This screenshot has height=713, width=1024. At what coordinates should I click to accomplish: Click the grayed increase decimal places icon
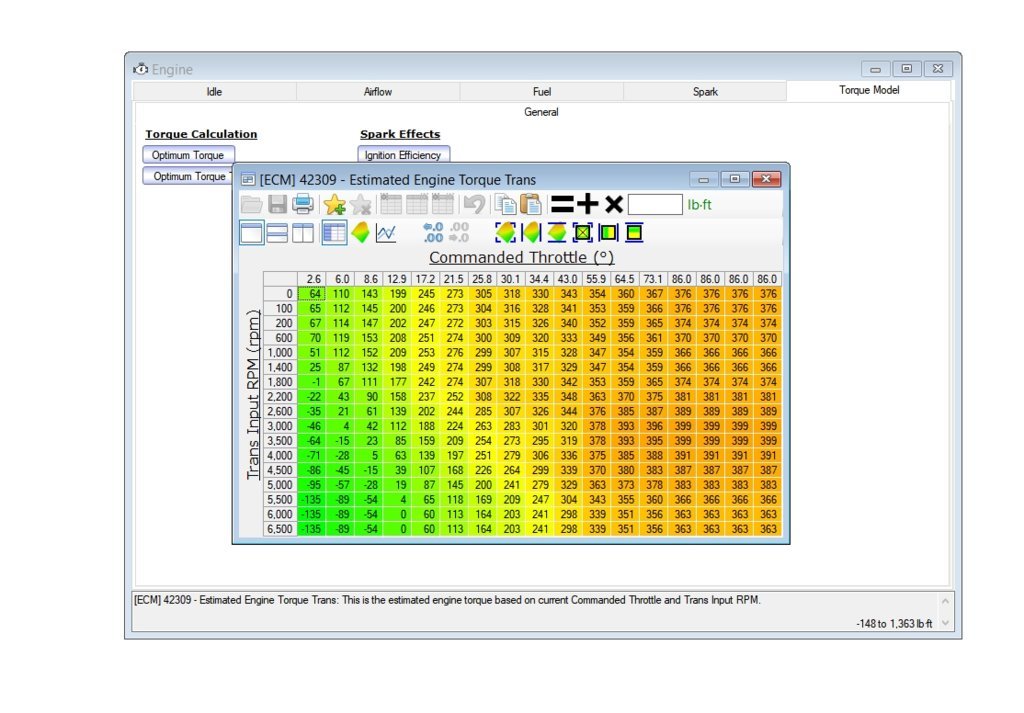point(459,232)
